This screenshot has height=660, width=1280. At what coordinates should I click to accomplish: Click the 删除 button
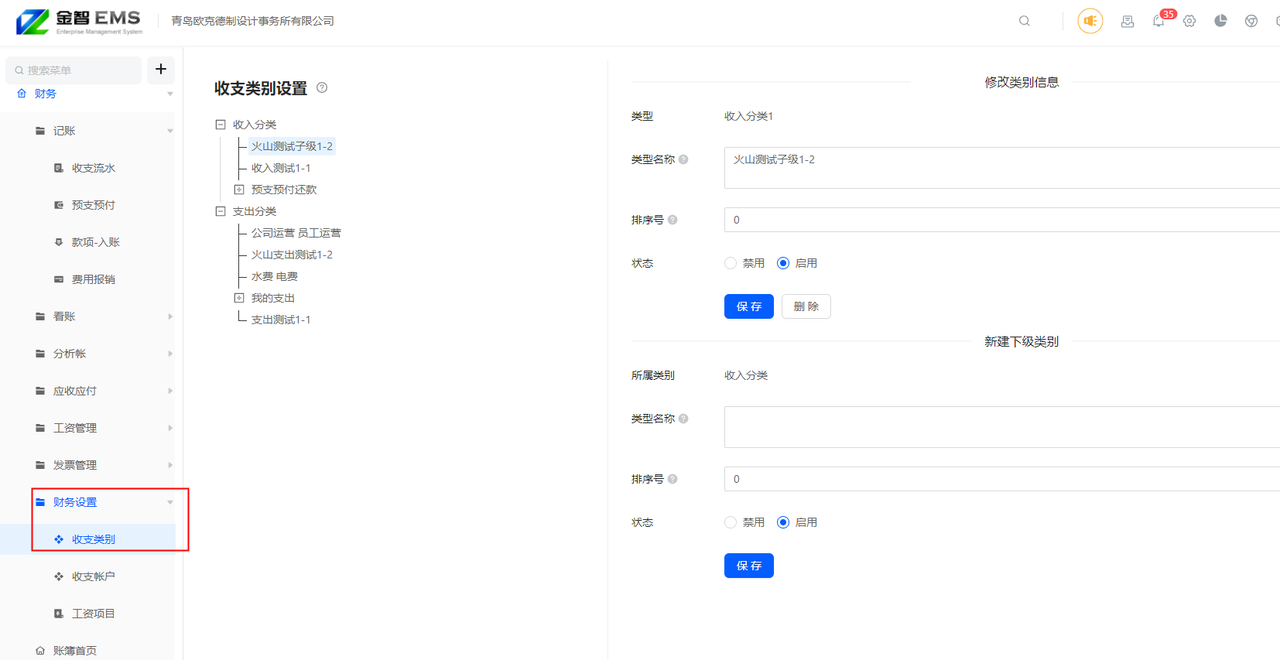tap(806, 306)
